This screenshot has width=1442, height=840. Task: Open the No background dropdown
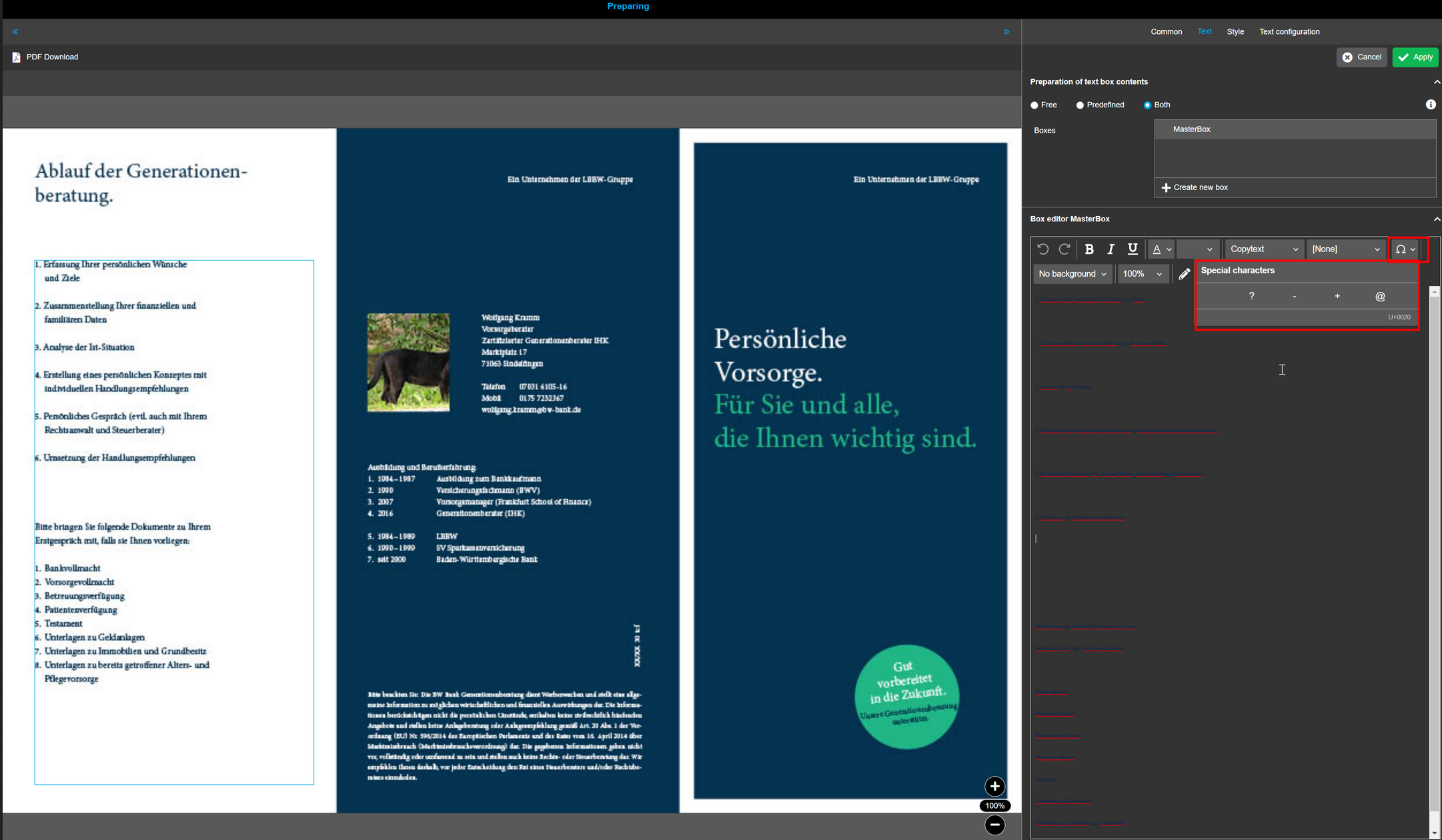pyautogui.click(x=1072, y=274)
